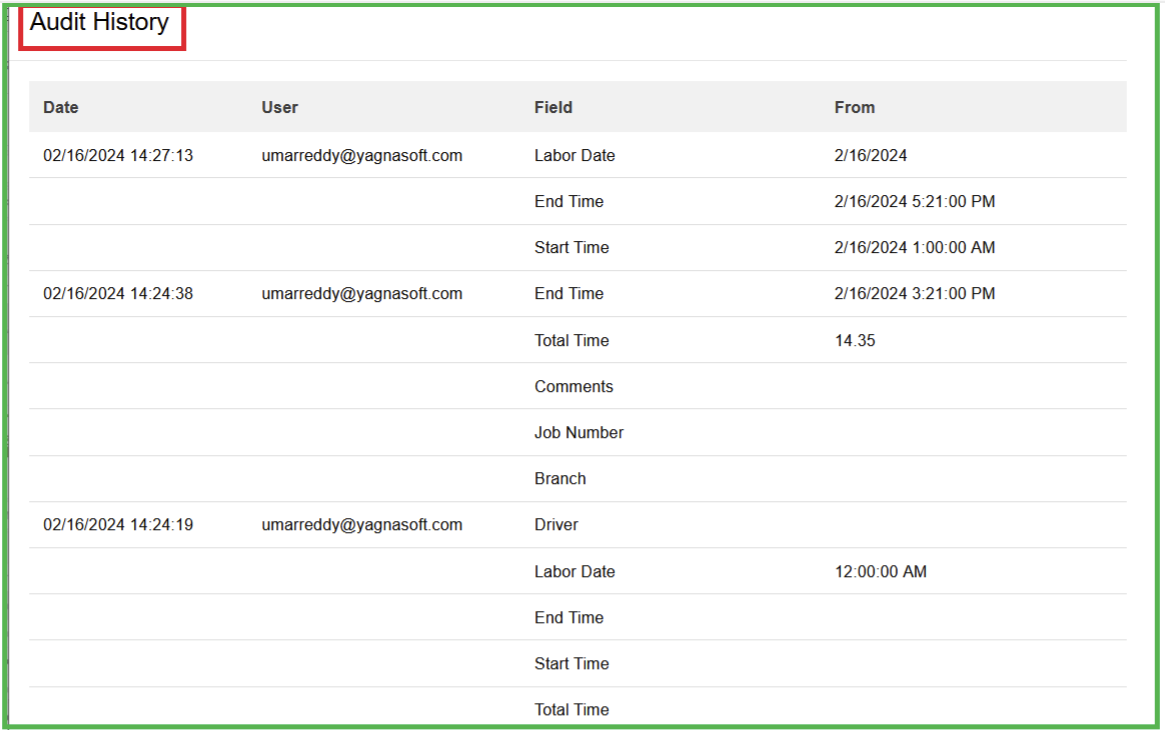Click the Audit History heading
1165x730 pixels.
tap(99, 23)
